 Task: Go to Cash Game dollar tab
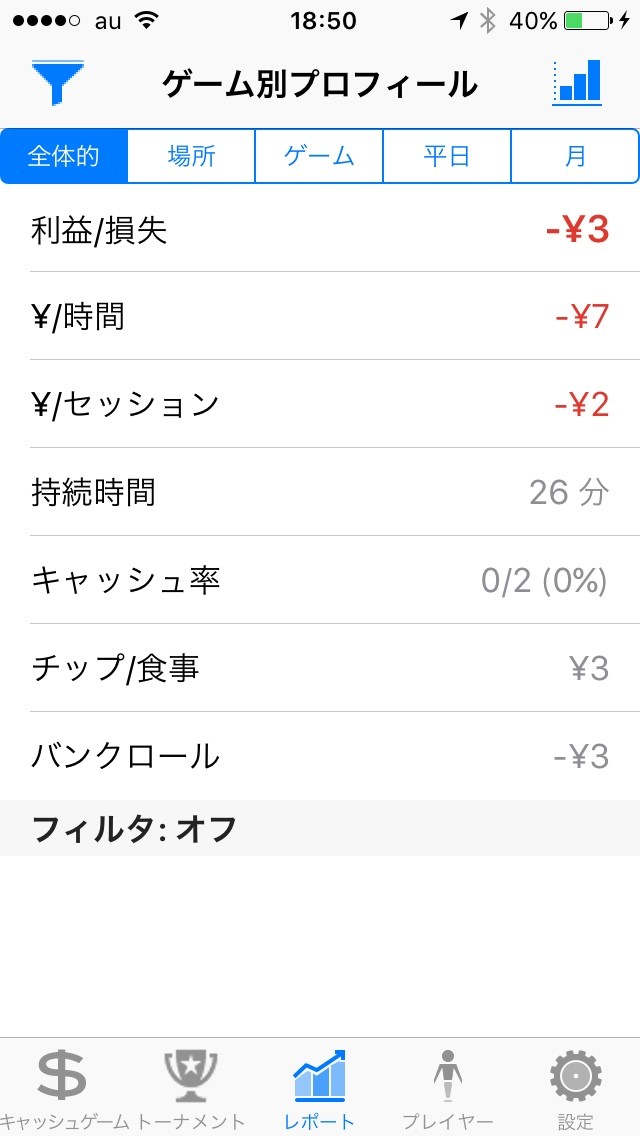[63, 1086]
